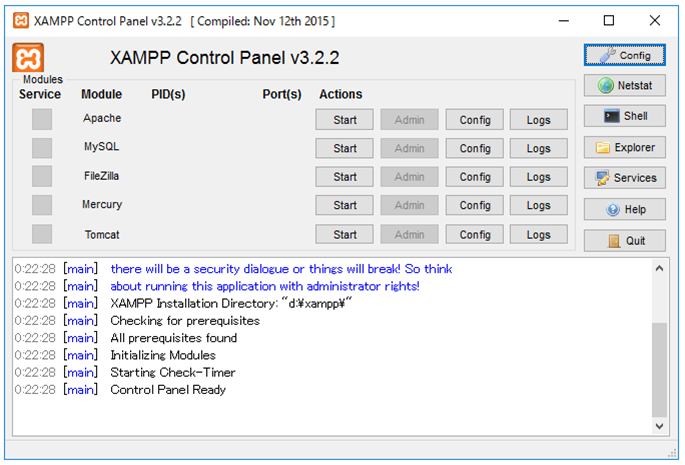Open Config options for Apache
The image size is (685, 465).
(x=475, y=120)
